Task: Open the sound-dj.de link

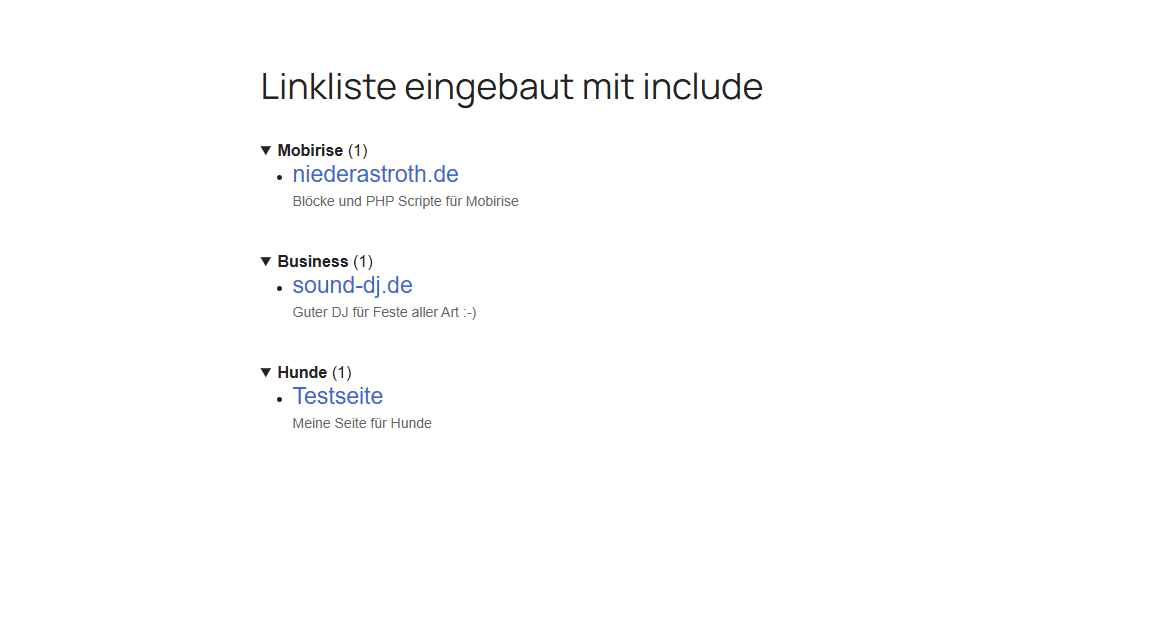Action: coord(352,285)
